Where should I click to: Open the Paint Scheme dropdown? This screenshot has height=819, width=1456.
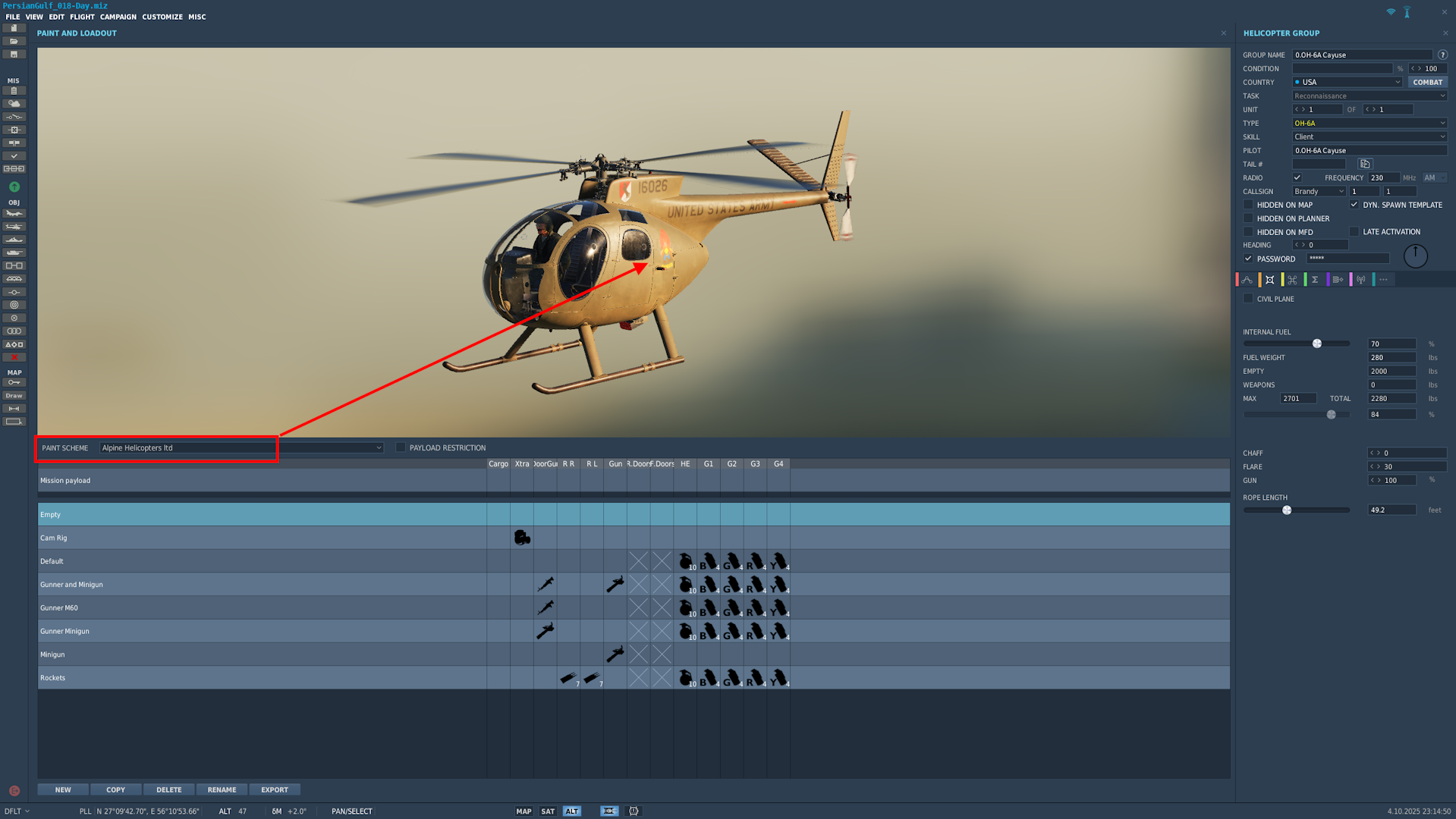click(241, 447)
